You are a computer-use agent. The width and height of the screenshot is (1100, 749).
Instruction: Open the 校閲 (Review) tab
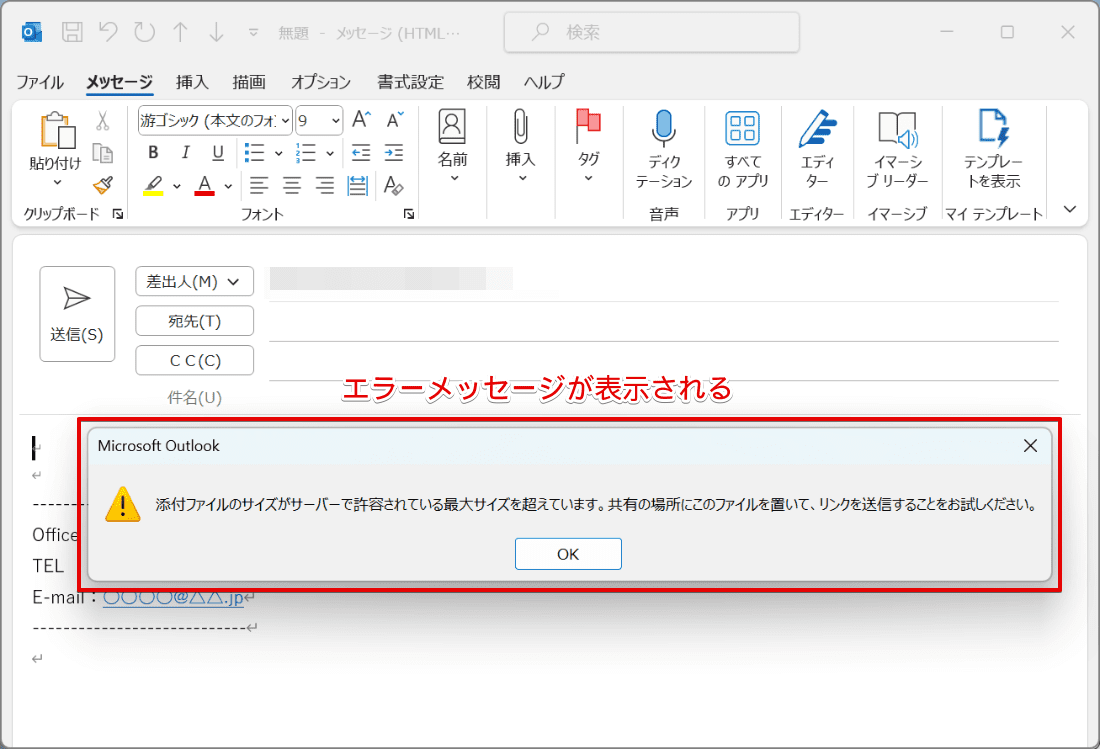484,82
